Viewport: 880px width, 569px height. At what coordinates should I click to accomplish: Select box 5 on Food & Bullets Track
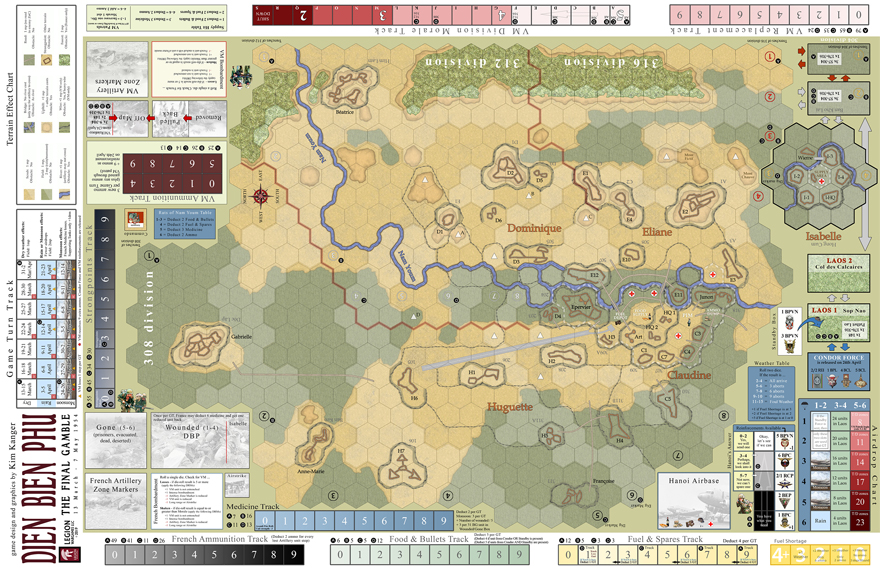(x=439, y=554)
